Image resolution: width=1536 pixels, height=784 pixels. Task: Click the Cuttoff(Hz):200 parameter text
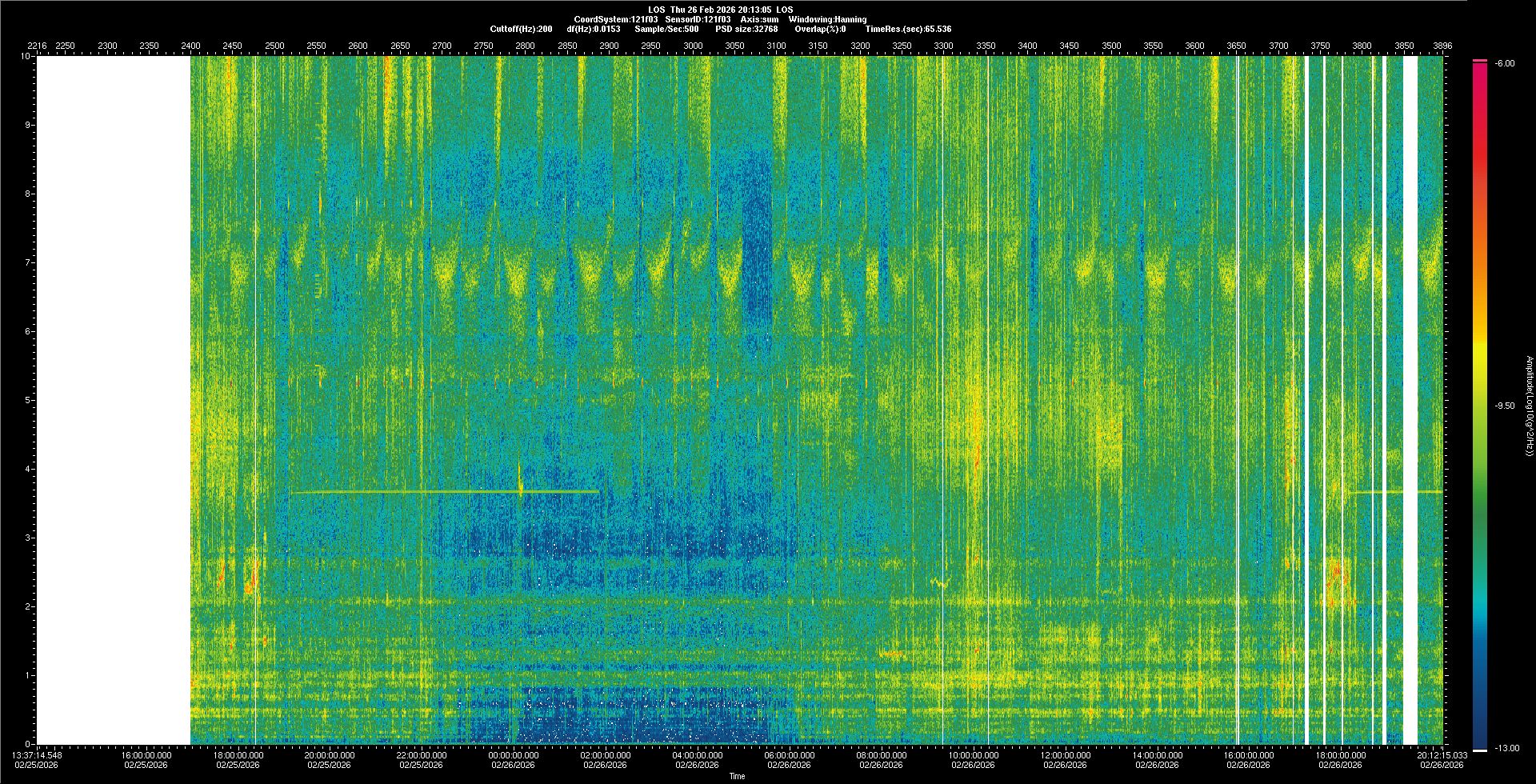pyautogui.click(x=521, y=29)
